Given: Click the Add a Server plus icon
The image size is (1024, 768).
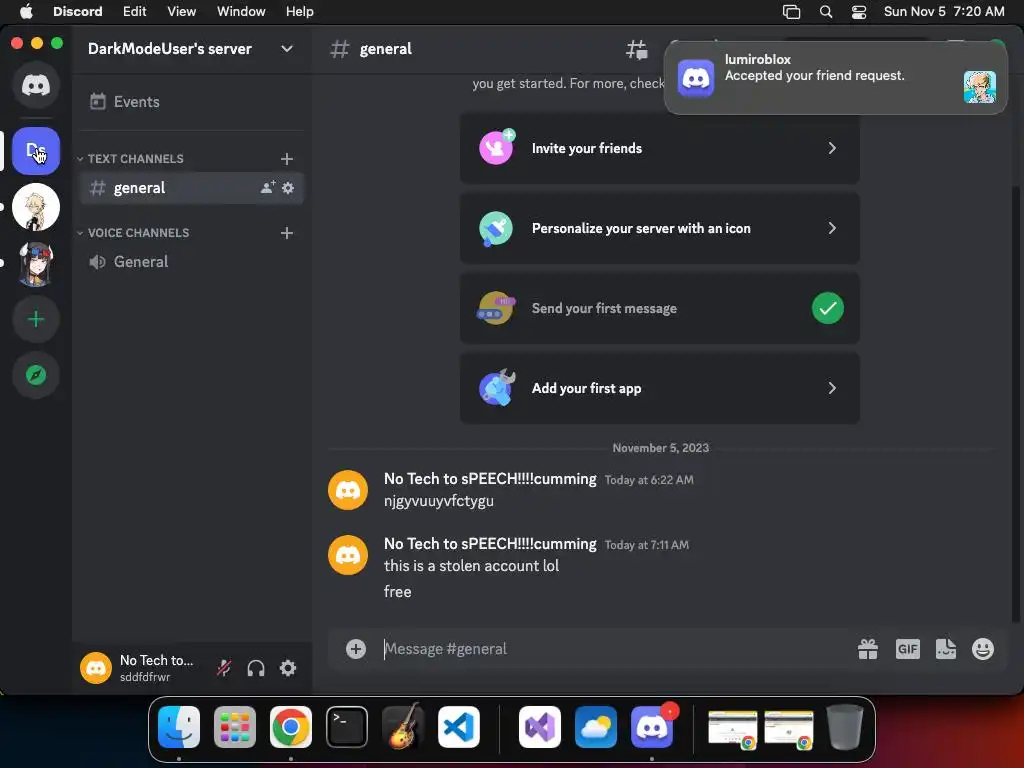Looking at the screenshot, I should (36, 319).
